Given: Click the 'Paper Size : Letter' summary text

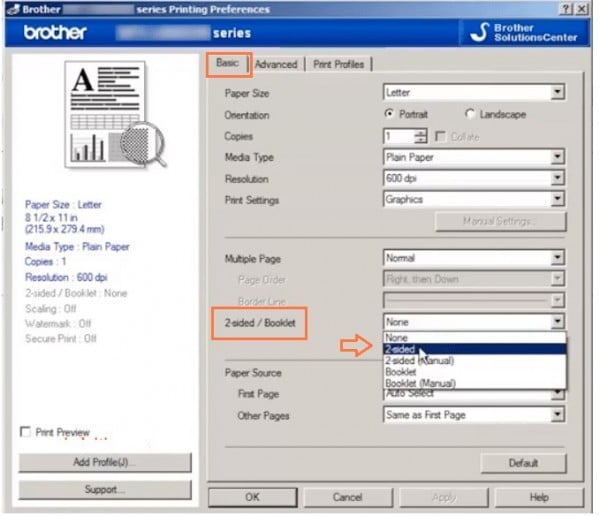Looking at the screenshot, I should pyautogui.click(x=63, y=204).
